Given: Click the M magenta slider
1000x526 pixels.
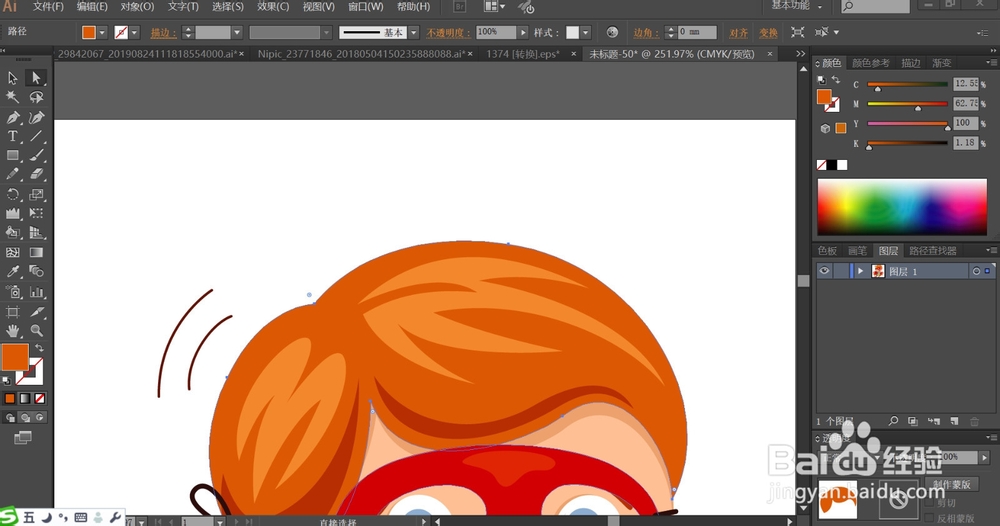Looking at the screenshot, I should point(908,104).
